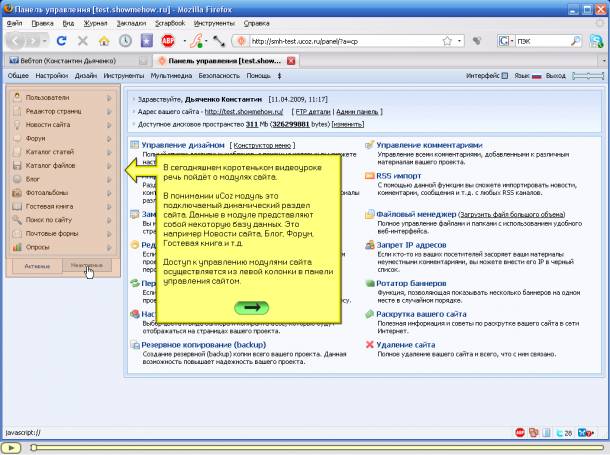Expand the Гостевая книга module arrow
Image resolution: width=610 pixels, height=455 pixels.
click(x=109, y=207)
